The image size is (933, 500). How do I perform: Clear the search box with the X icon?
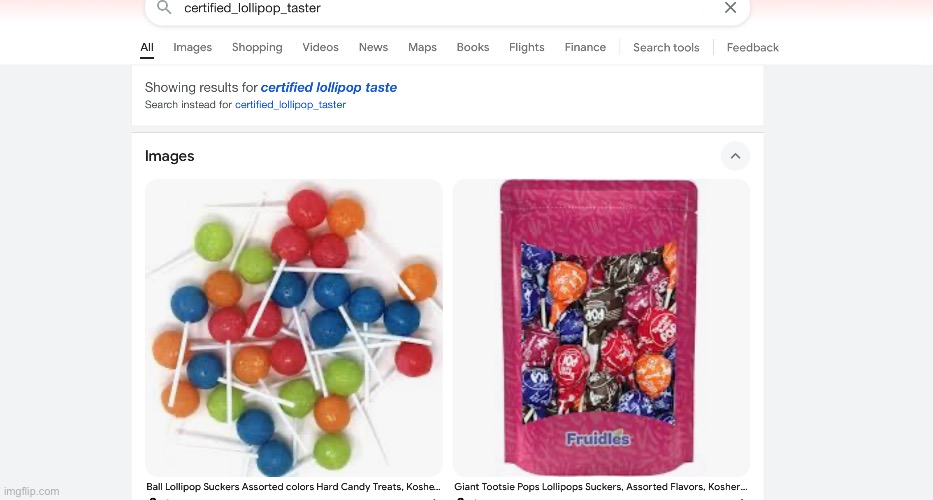(x=730, y=8)
